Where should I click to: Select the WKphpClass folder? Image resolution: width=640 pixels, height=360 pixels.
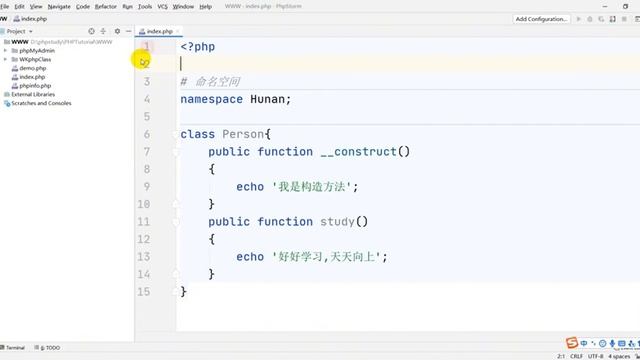[x=35, y=60]
